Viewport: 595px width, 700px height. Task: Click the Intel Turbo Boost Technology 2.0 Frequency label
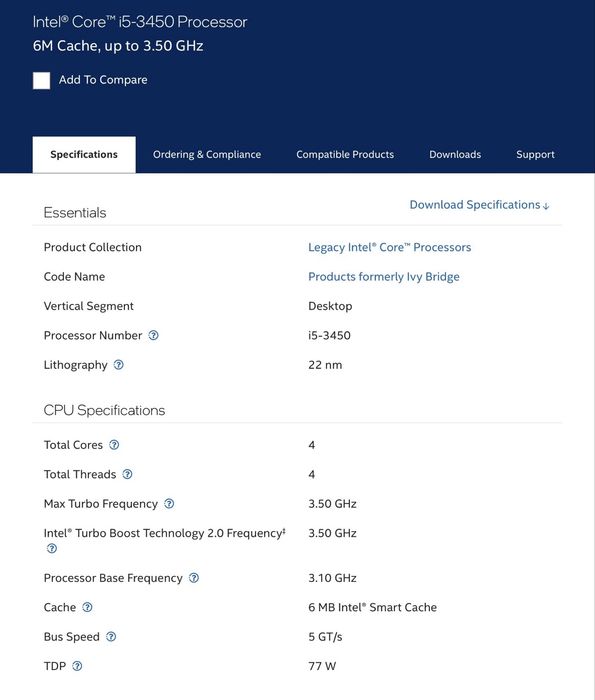coord(164,533)
